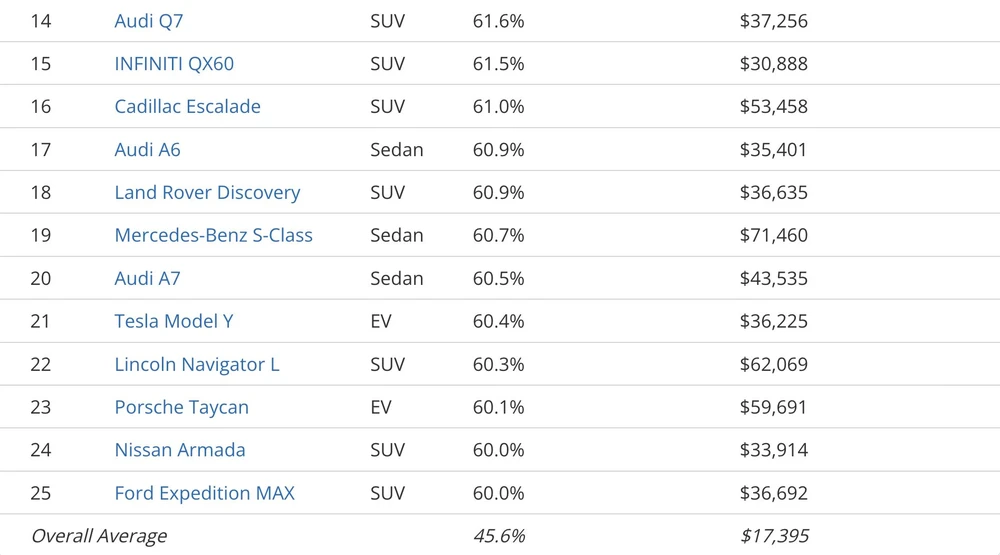
Task: Select the Audi A6 link
Action: point(147,150)
